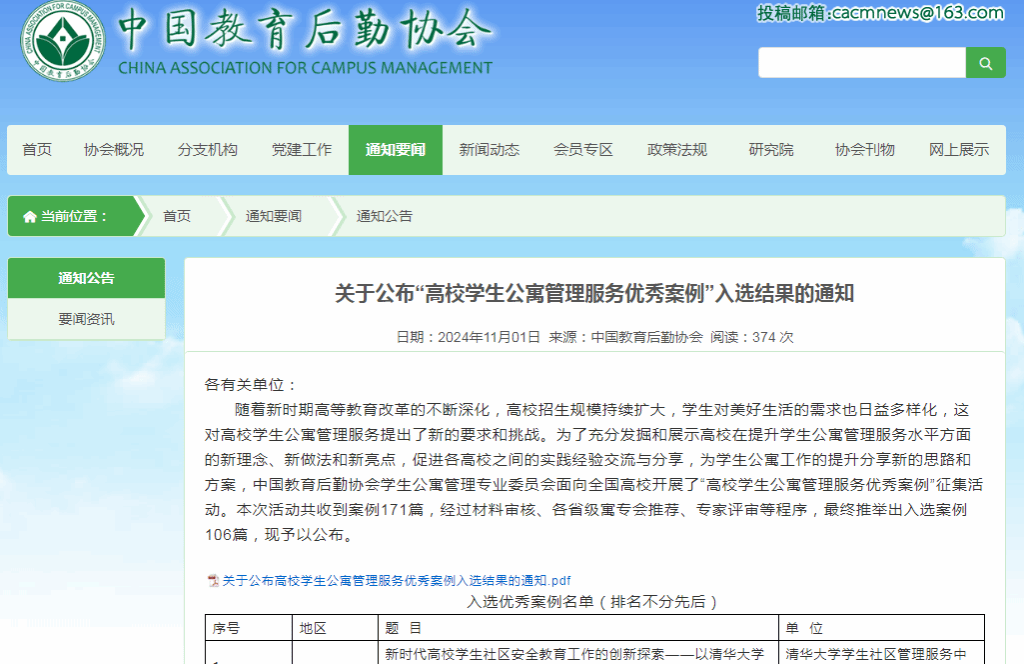The height and width of the screenshot is (664, 1024).
Task: Select the active 通知要闻 navigation tab
Action: 395,150
